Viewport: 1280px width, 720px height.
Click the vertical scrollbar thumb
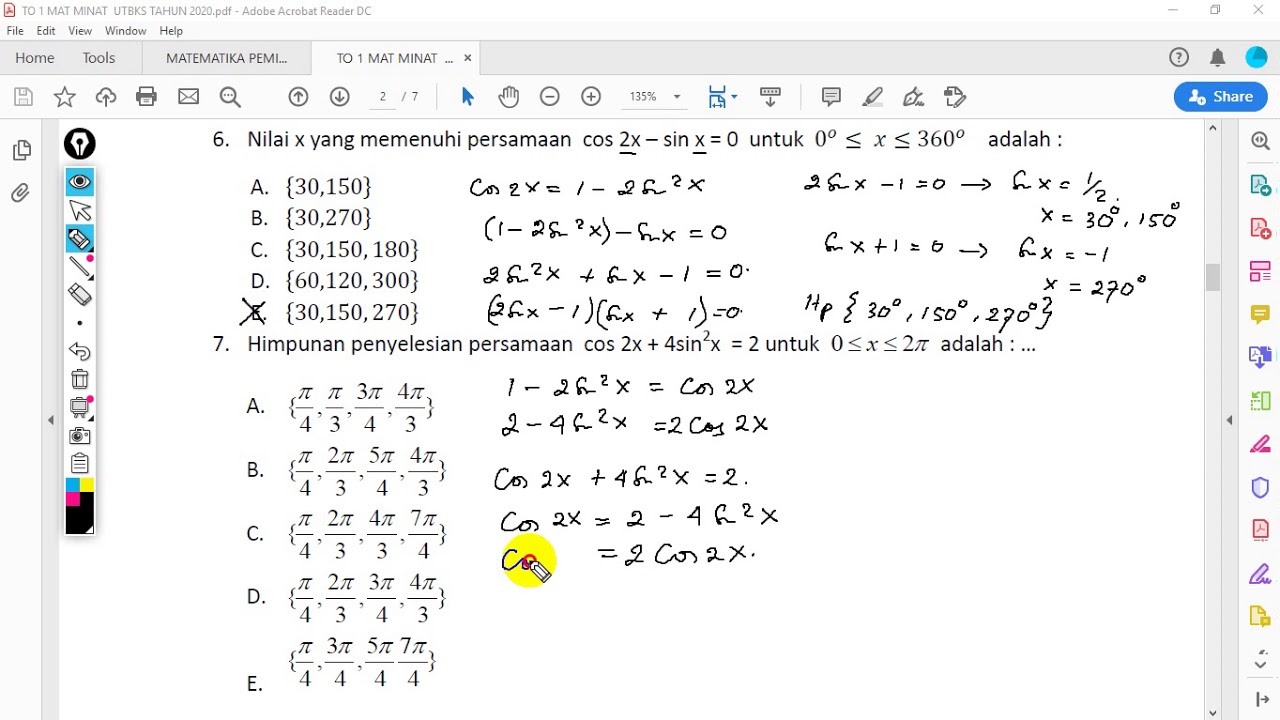coord(1213,277)
